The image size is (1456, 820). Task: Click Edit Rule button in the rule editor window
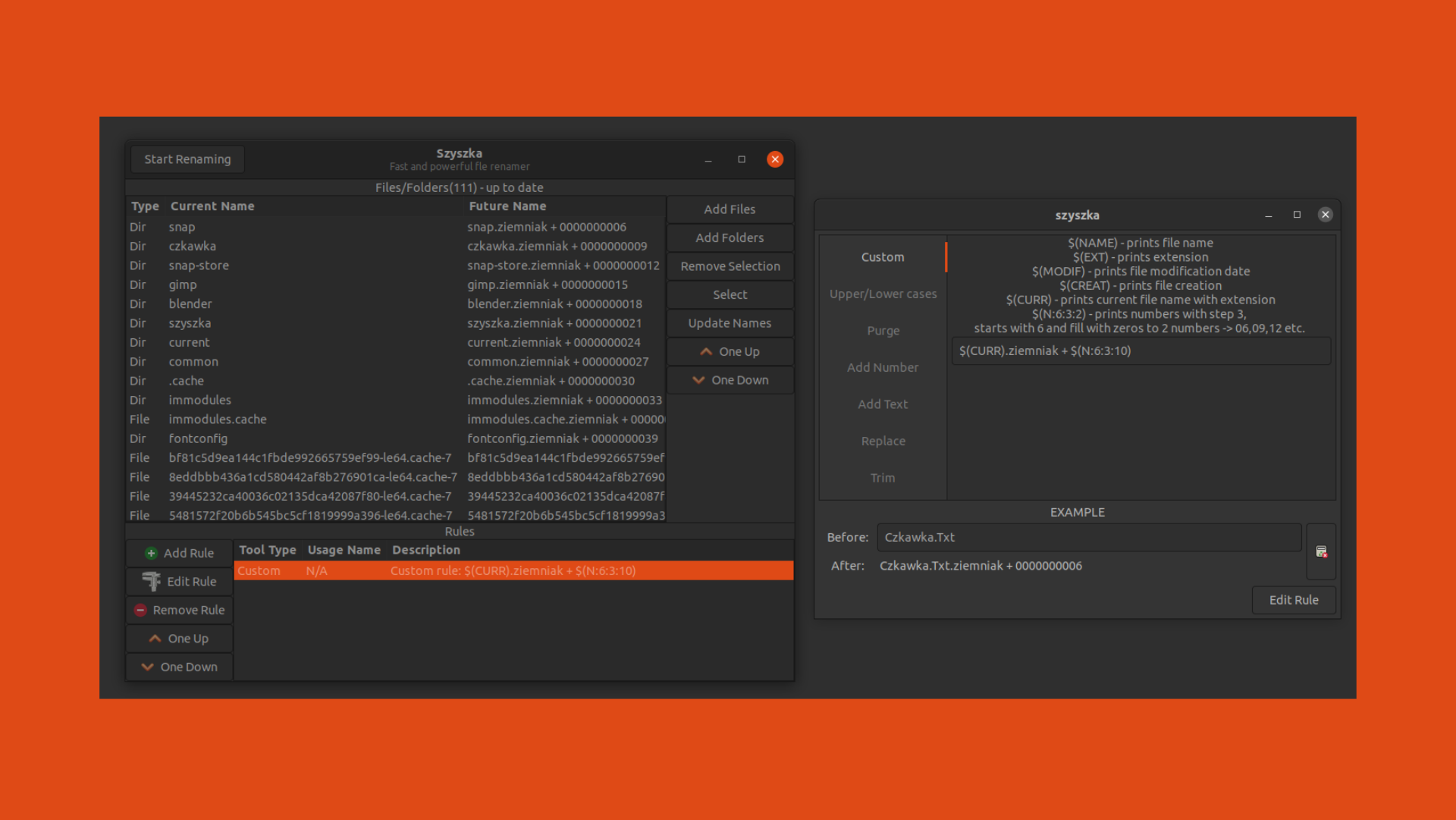pyautogui.click(x=1294, y=600)
